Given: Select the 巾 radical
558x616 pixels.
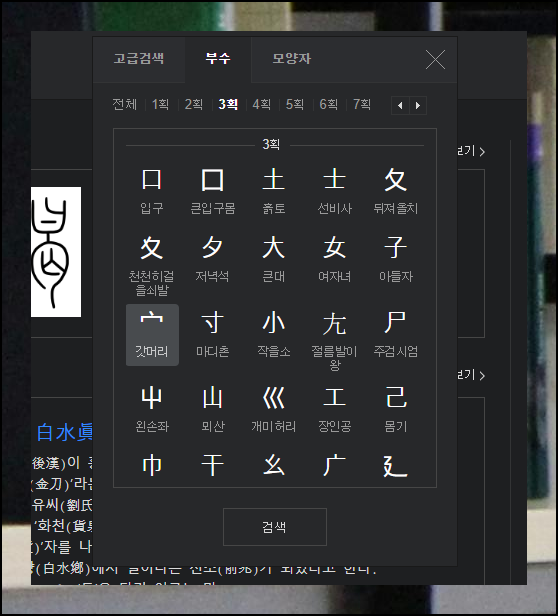Looking at the screenshot, I should tap(152, 466).
